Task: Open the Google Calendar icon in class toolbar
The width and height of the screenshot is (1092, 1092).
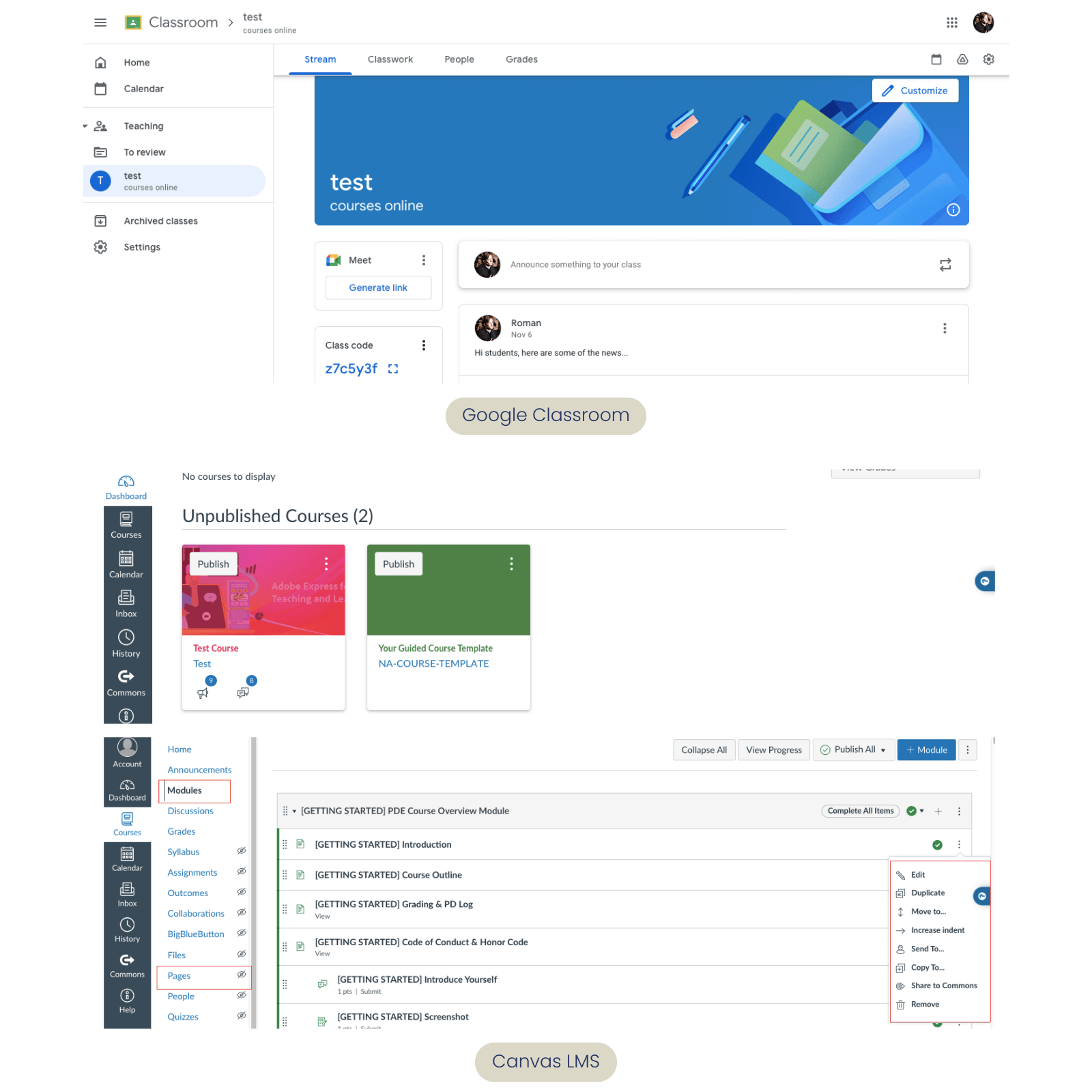Action: click(x=936, y=59)
